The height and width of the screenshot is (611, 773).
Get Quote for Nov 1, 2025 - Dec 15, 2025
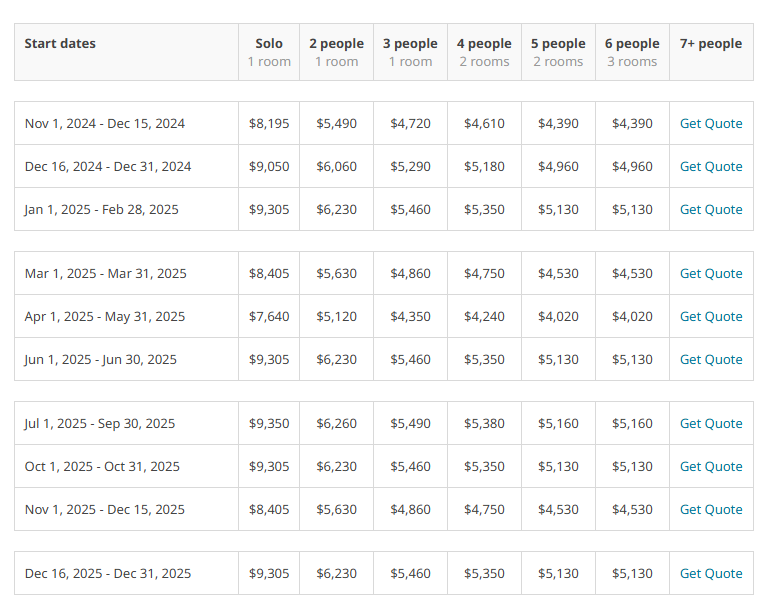click(x=711, y=509)
